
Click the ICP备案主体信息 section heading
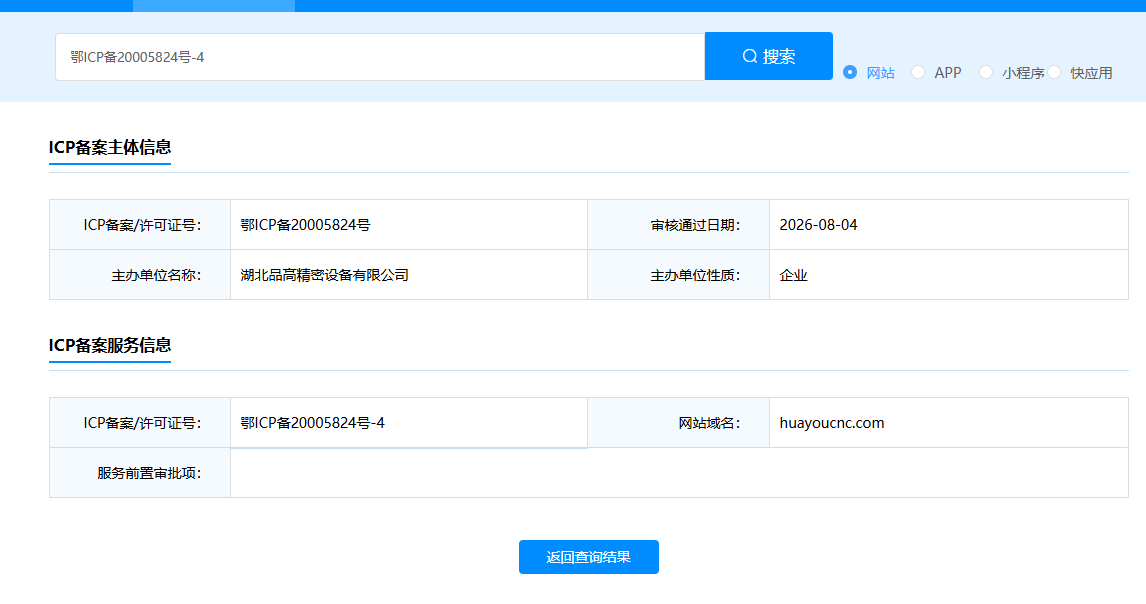[x=110, y=147]
